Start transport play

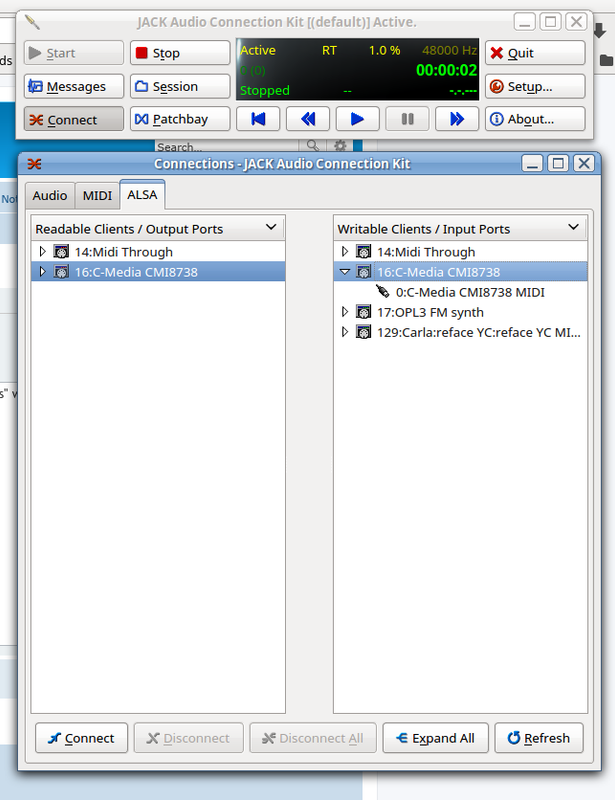click(357, 119)
